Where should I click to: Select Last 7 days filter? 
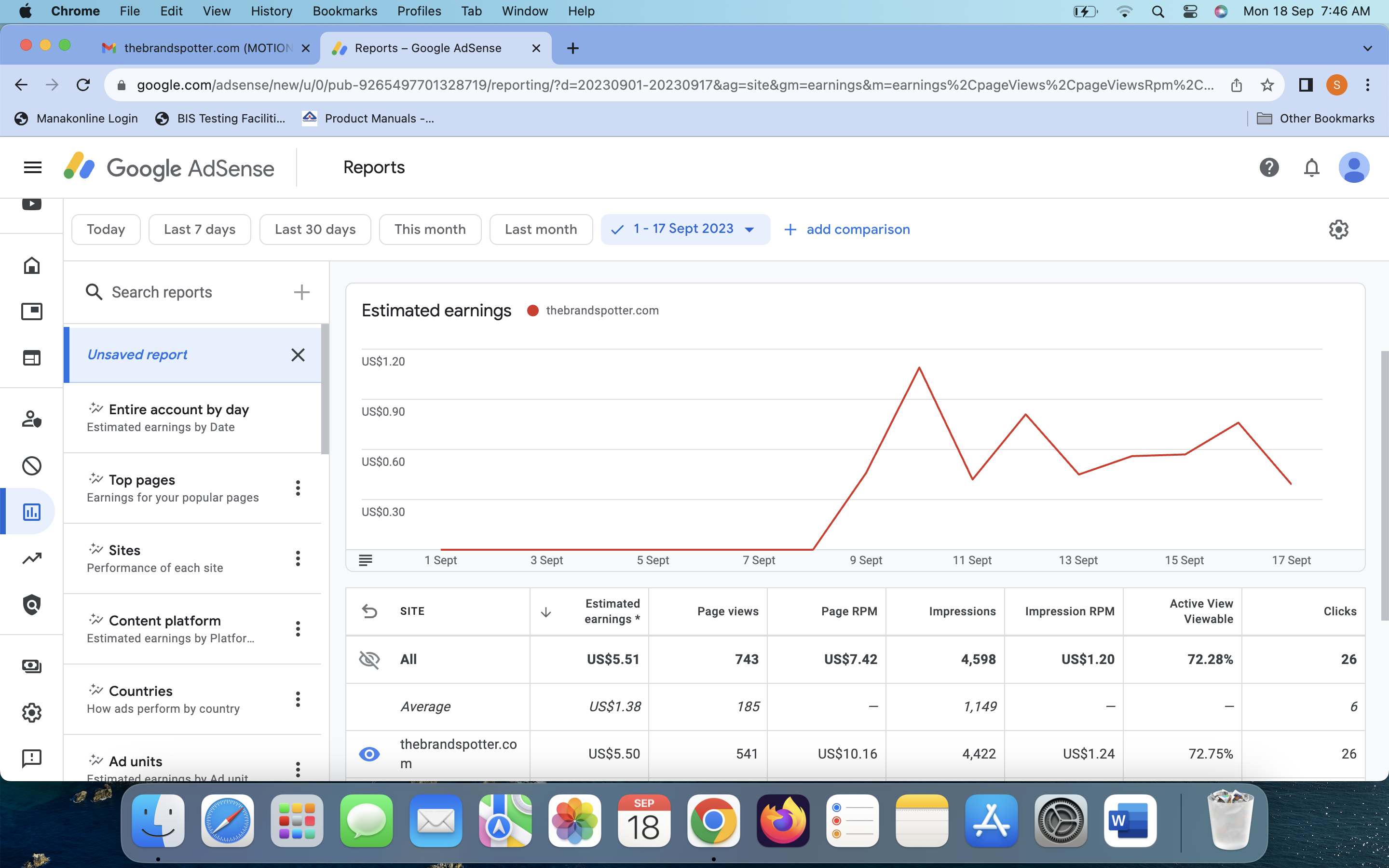click(x=200, y=229)
